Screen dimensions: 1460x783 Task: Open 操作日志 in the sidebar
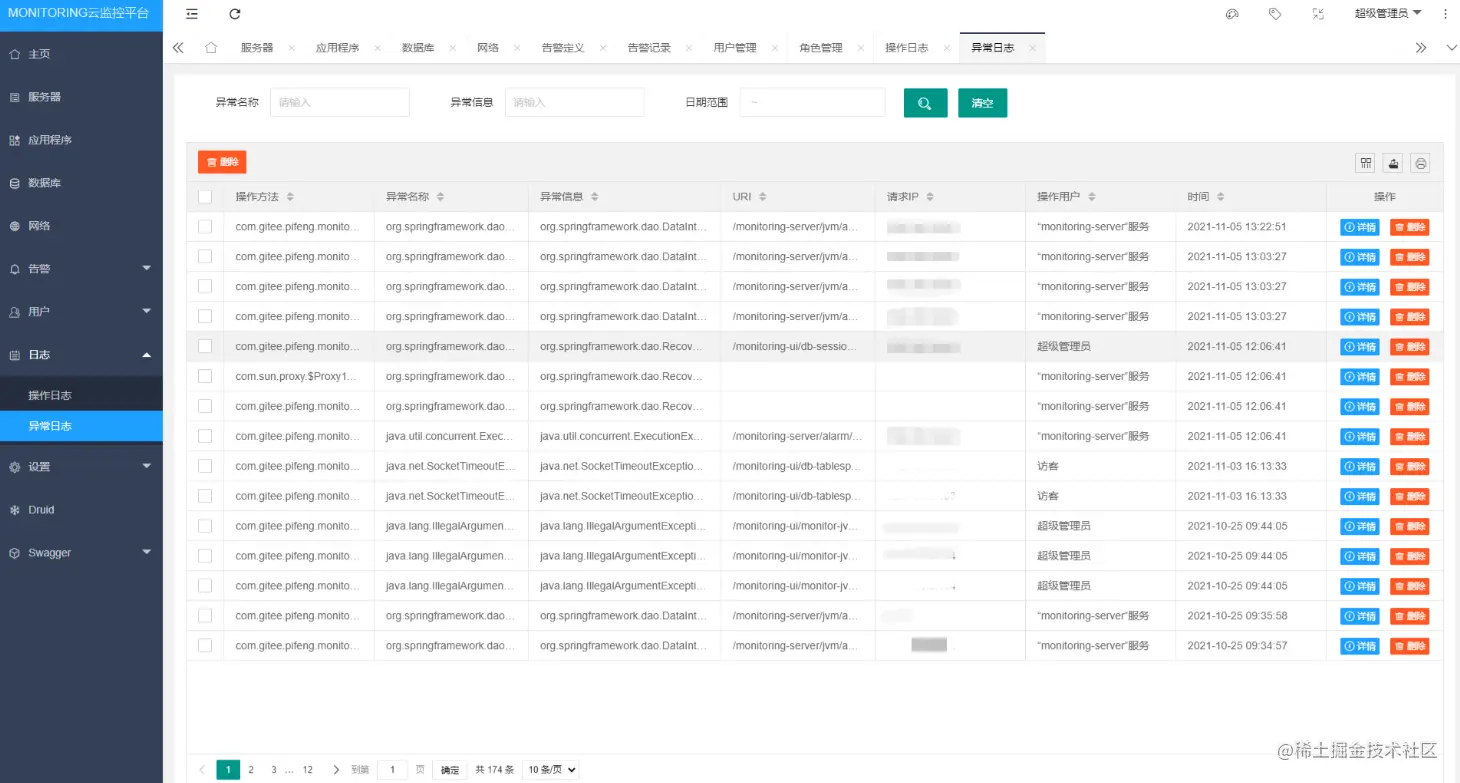81,396
